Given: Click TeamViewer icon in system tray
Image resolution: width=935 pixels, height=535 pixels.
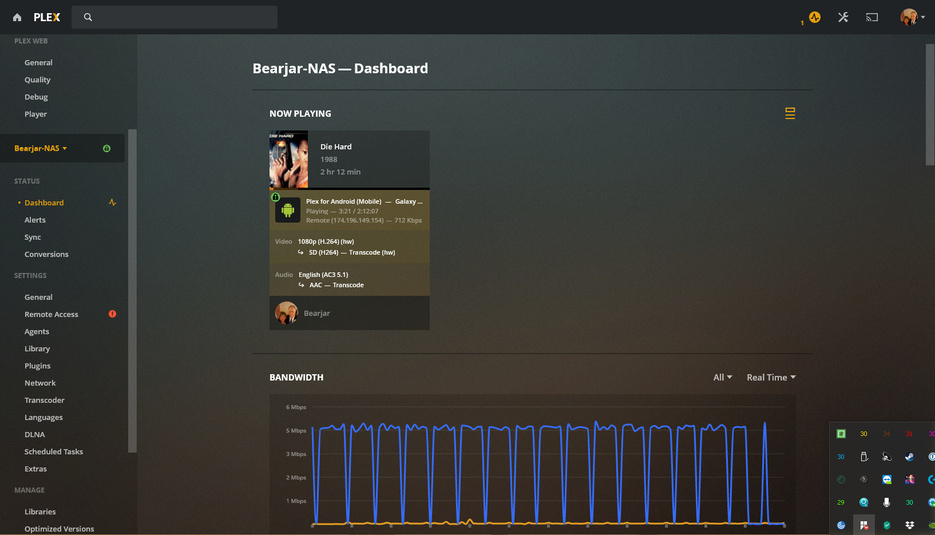Looking at the screenshot, I should coord(887,480).
